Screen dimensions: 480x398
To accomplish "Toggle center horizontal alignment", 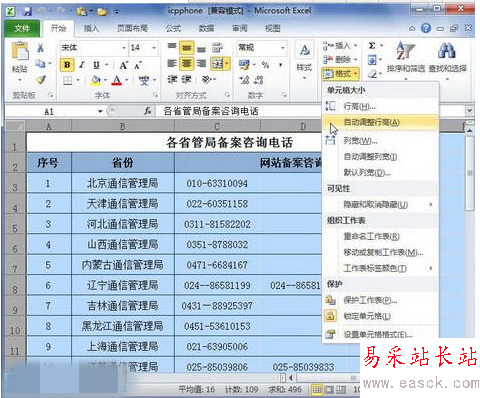I will tap(186, 63).
